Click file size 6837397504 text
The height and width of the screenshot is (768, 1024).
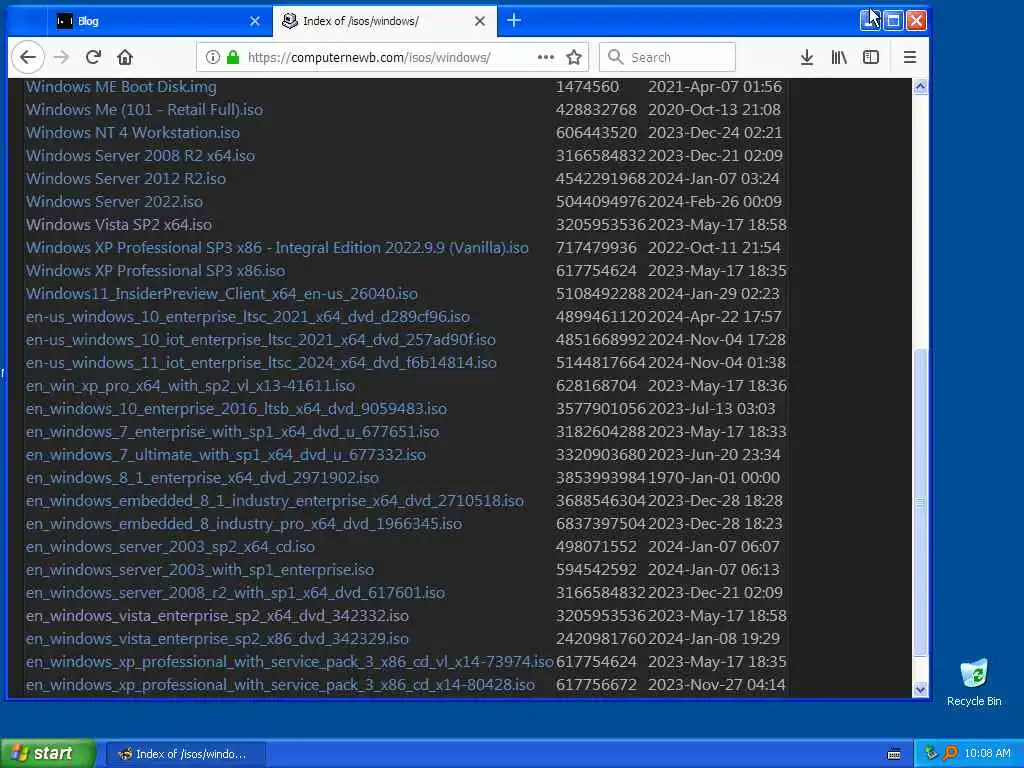coord(600,523)
